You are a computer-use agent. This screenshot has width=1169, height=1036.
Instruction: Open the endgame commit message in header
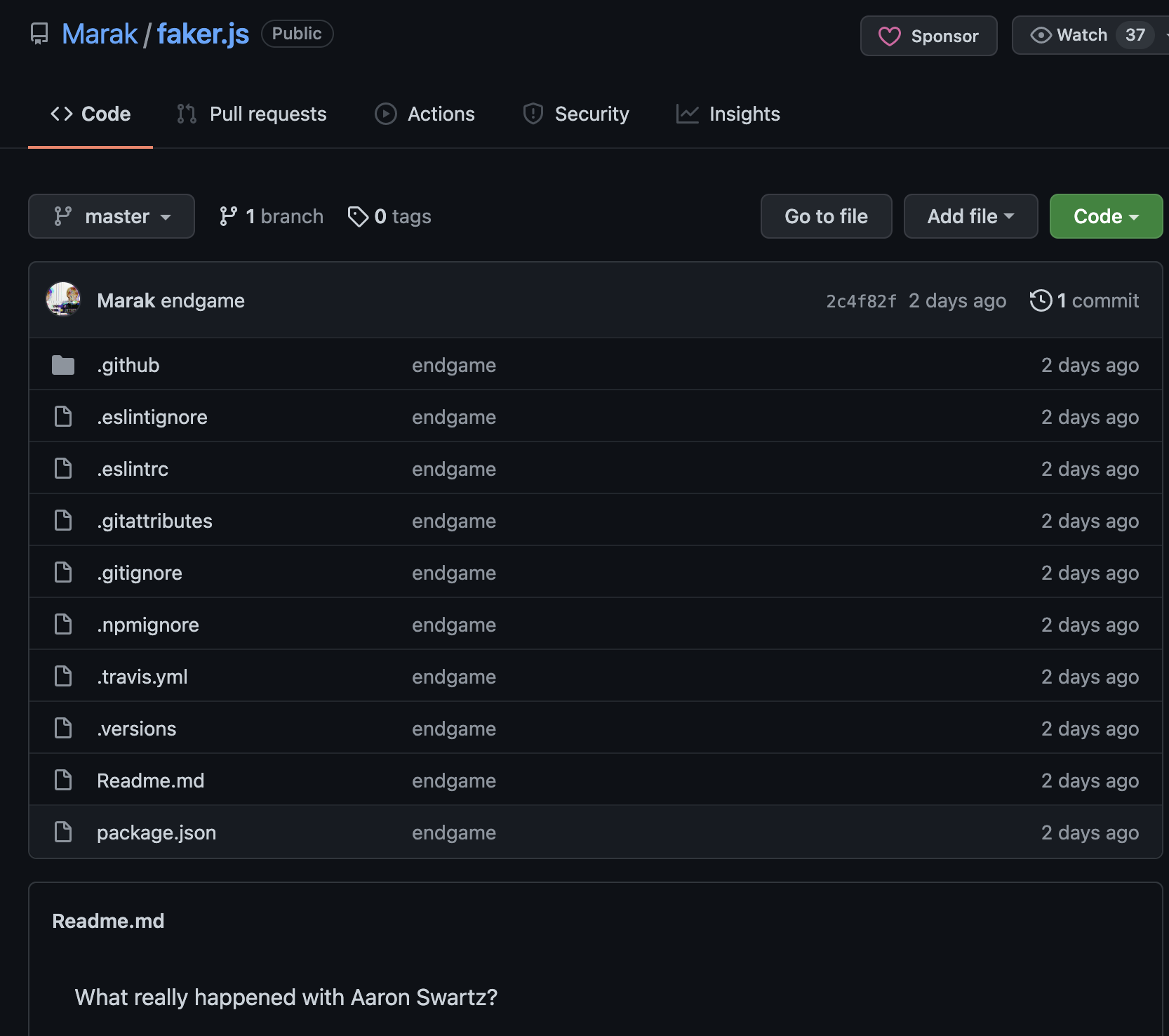click(x=203, y=300)
